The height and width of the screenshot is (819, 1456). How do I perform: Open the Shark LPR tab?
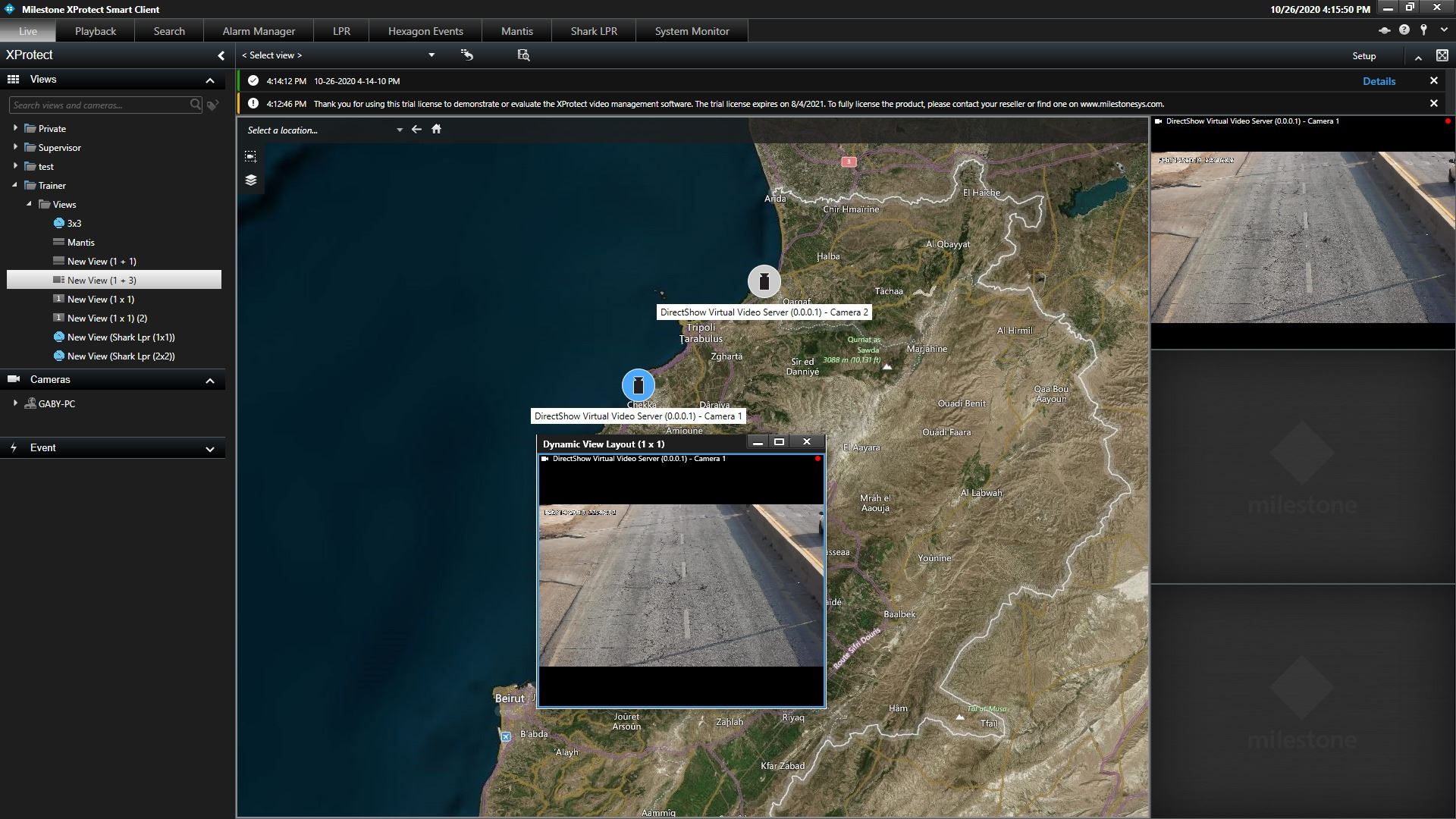tap(594, 31)
